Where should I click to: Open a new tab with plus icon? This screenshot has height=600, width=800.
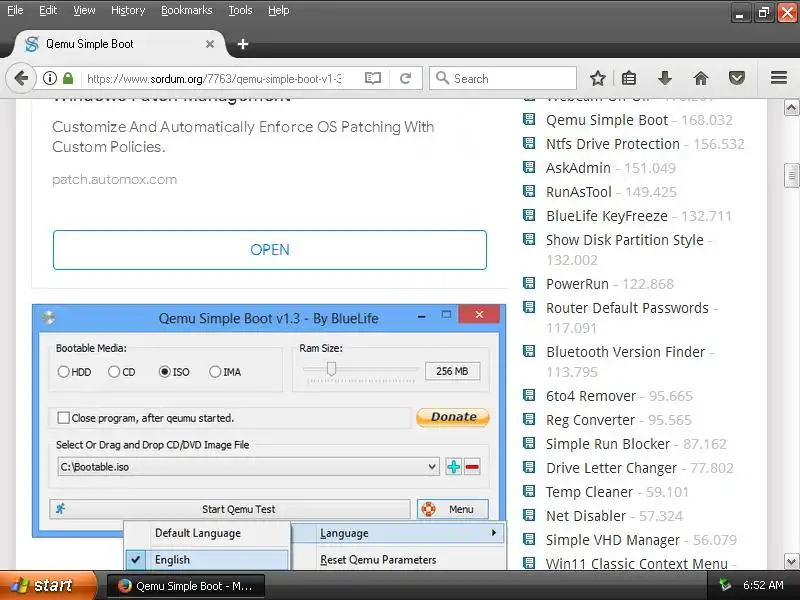click(x=243, y=44)
